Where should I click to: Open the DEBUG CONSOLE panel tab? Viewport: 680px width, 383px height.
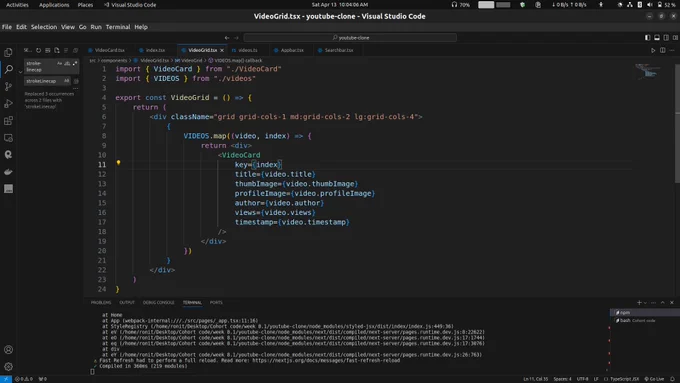pyautogui.click(x=159, y=303)
